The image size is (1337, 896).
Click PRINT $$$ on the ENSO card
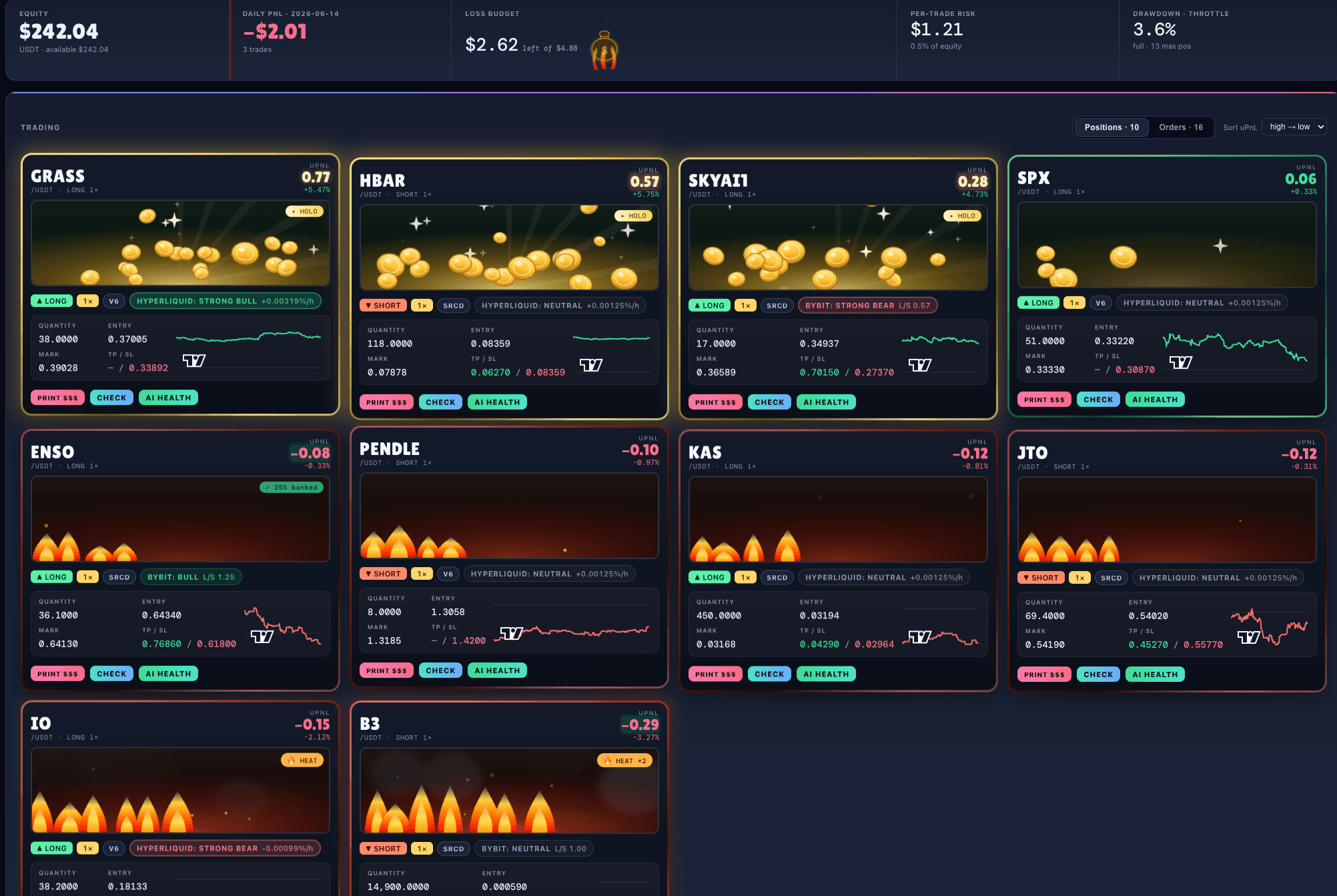tap(57, 674)
